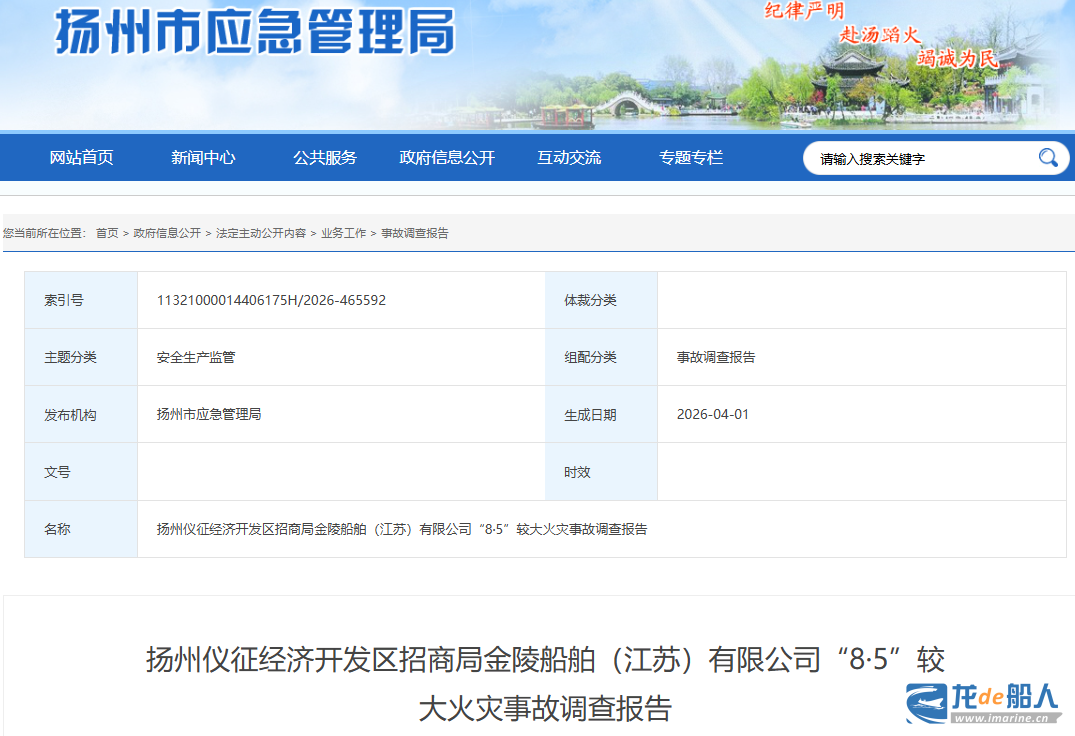Image resolution: width=1075 pixels, height=736 pixels.
Task: Focus the search keyword input field
Action: [920, 158]
